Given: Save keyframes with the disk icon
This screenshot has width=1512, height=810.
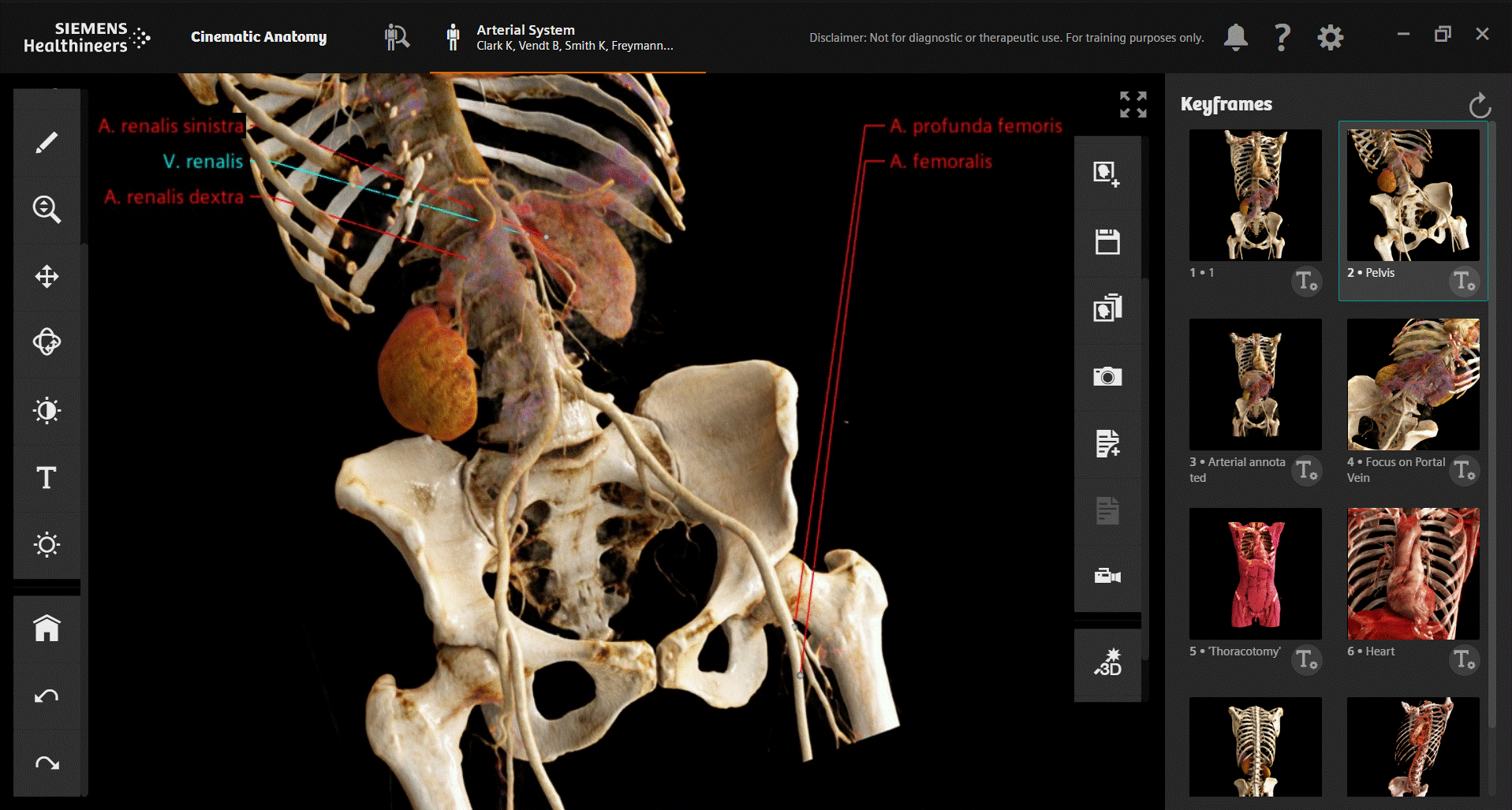Looking at the screenshot, I should 1107,241.
